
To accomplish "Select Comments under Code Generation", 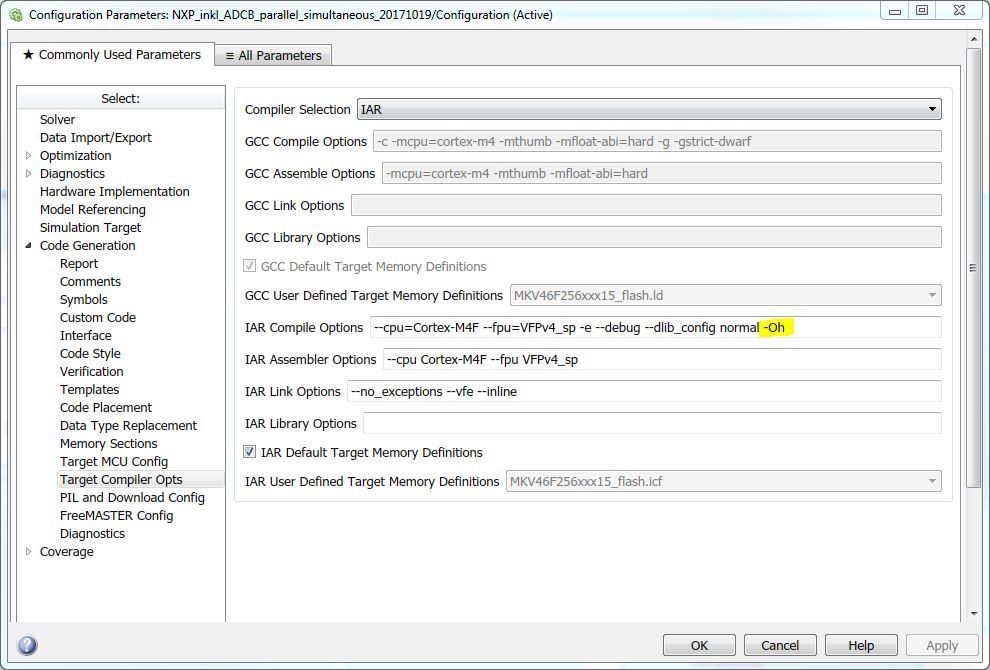I will pos(90,281).
